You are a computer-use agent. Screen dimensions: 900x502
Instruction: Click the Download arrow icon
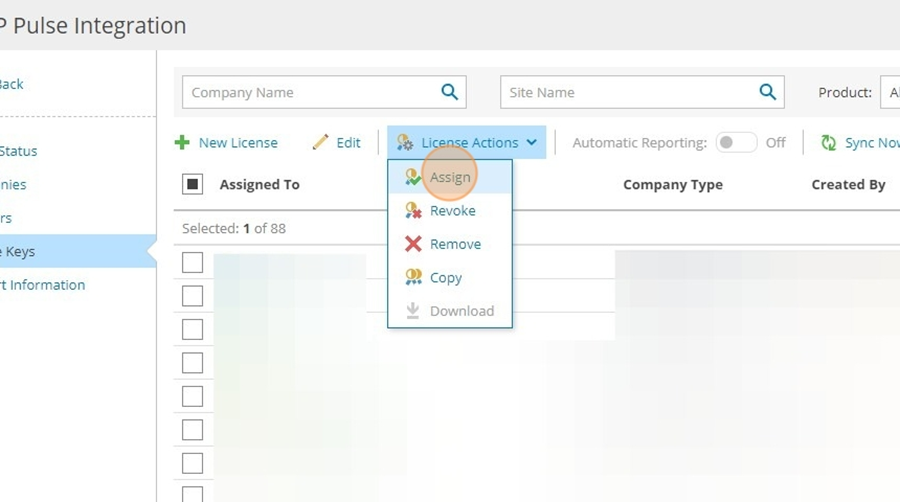pyautogui.click(x=412, y=310)
